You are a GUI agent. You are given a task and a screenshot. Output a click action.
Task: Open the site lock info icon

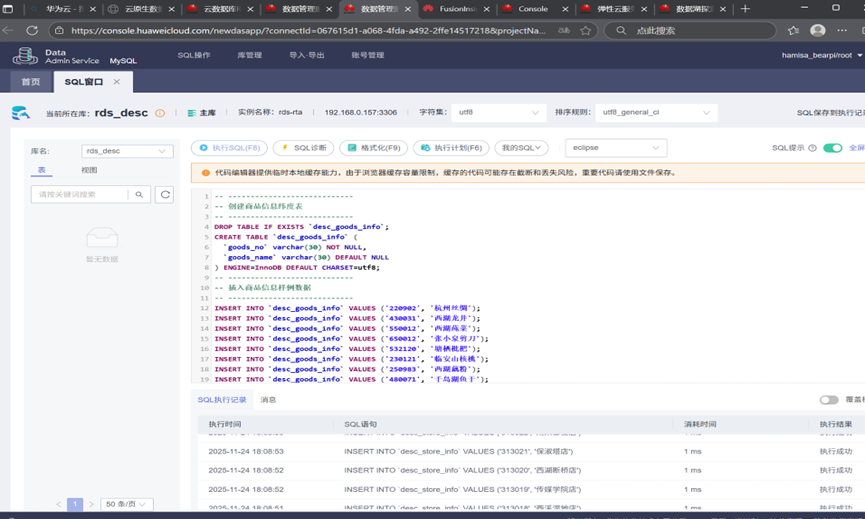pos(59,31)
